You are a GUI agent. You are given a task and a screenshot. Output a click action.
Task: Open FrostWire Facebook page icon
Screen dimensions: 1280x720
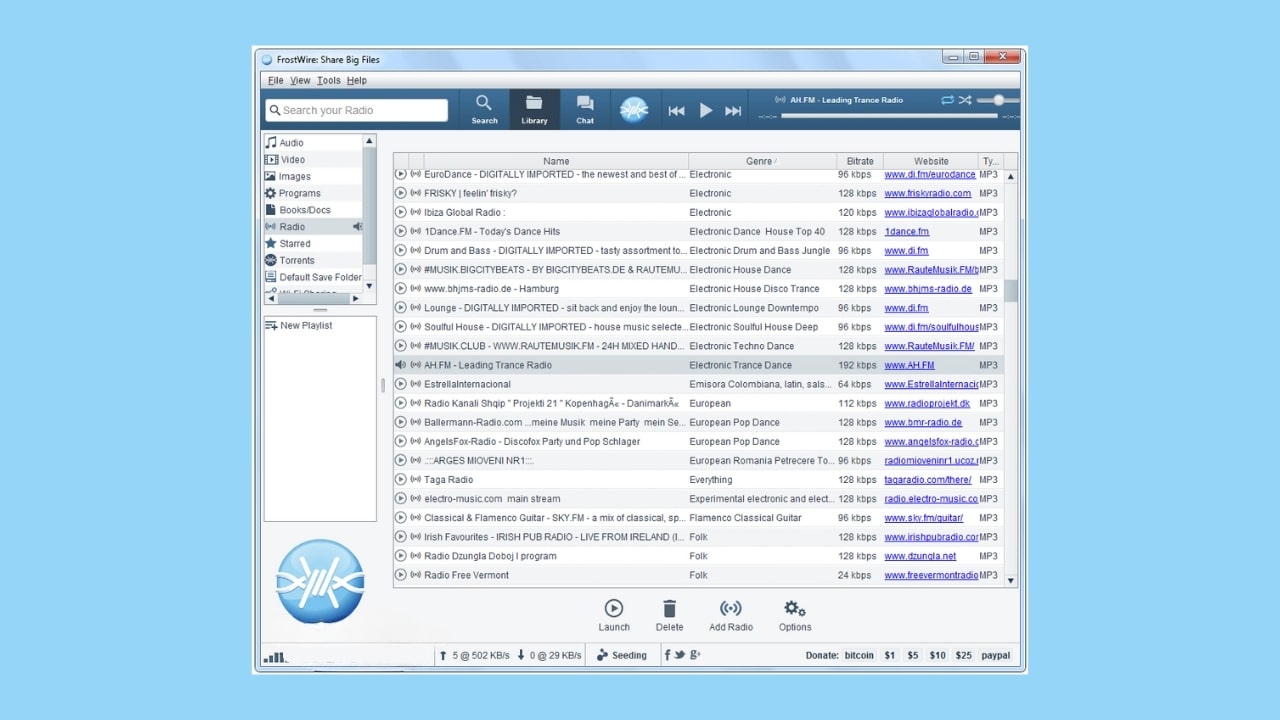[668, 656]
